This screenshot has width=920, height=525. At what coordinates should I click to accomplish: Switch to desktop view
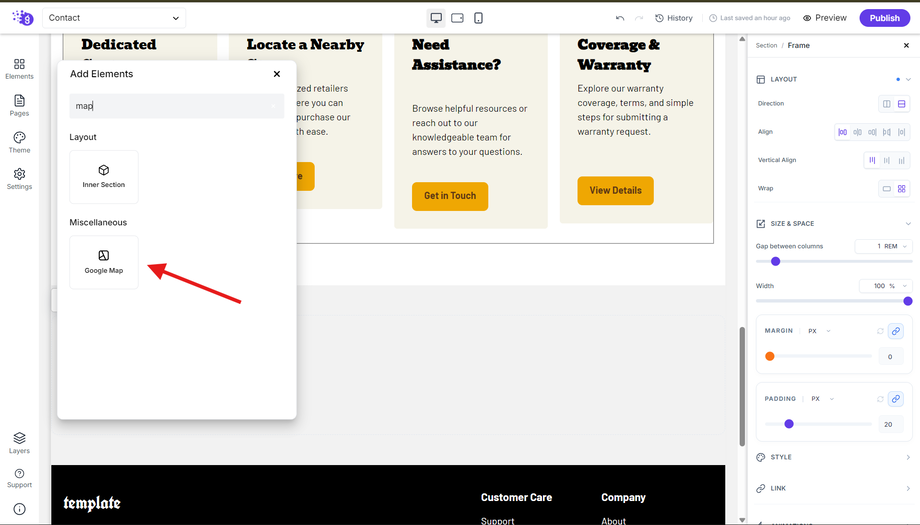click(x=436, y=18)
